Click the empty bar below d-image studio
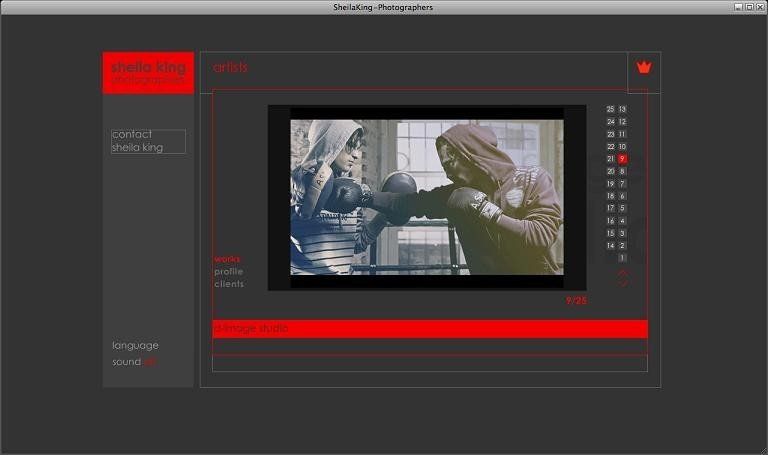The image size is (768, 455). click(429, 363)
